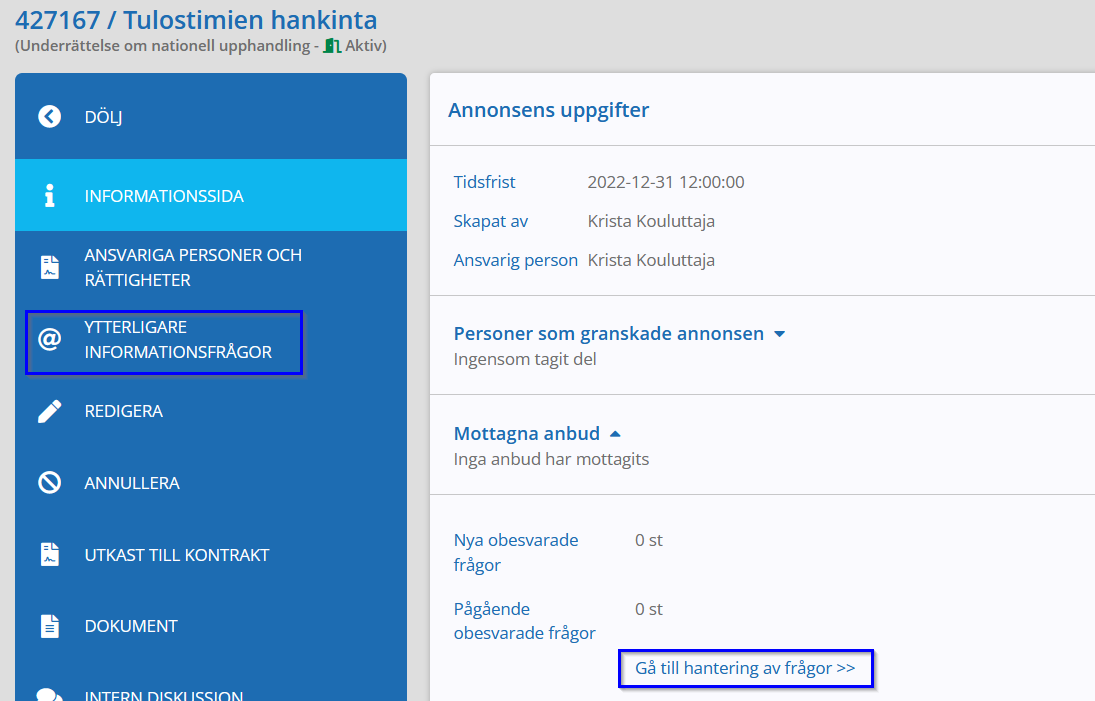The height and width of the screenshot is (701, 1095).
Task: Click the title 427167 / Tulostimien hankinta
Action: 196,18
